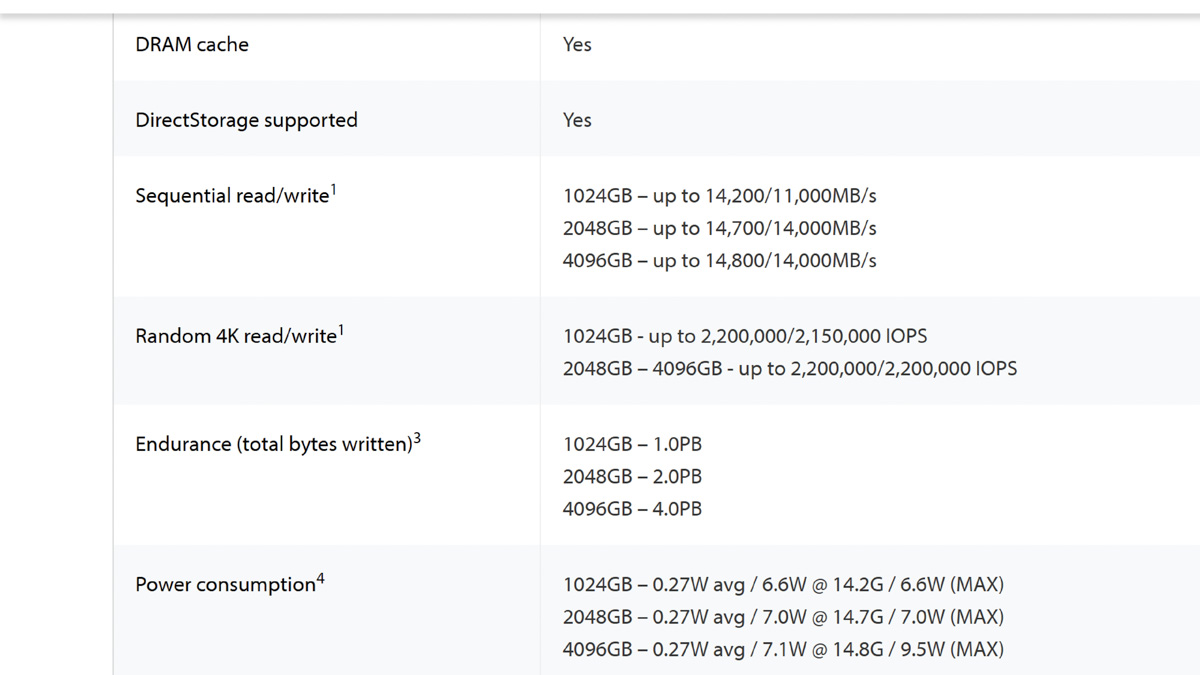Open footnote 1 beside Random 4K read/write
Viewport: 1200px width, 675px height.
[341, 329]
